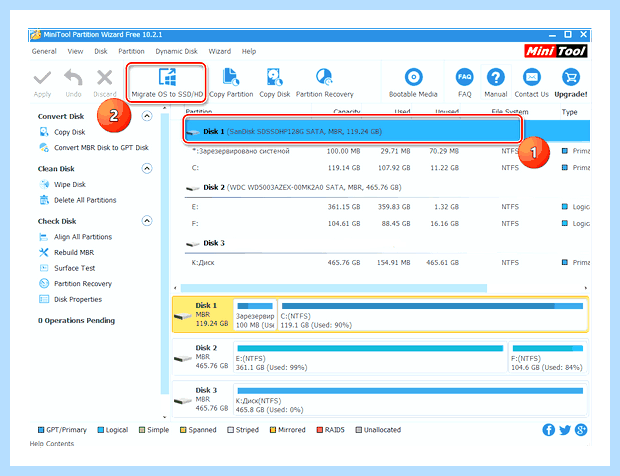Click the F:(NTFS) block in disk map
The width and height of the screenshot is (620, 476).
tap(548, 357)
